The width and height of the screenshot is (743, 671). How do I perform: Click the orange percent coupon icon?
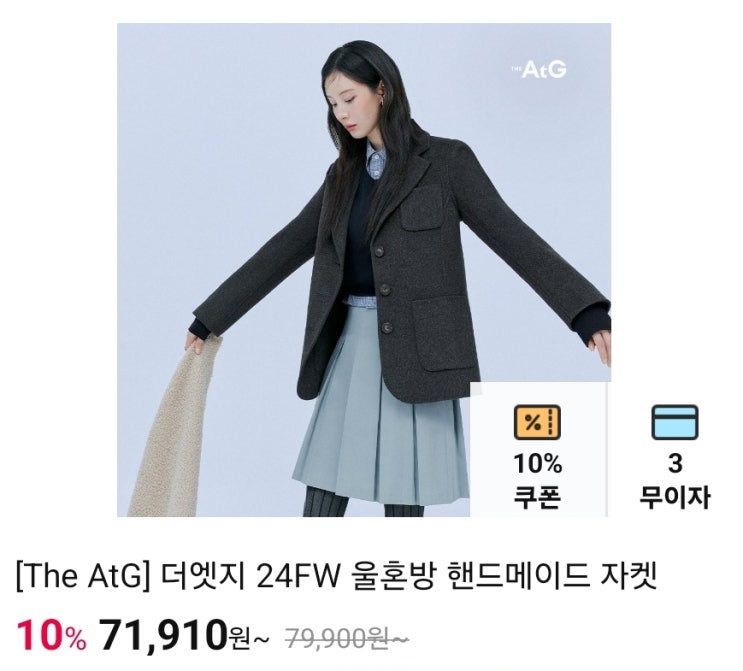[x=537, y=422]
